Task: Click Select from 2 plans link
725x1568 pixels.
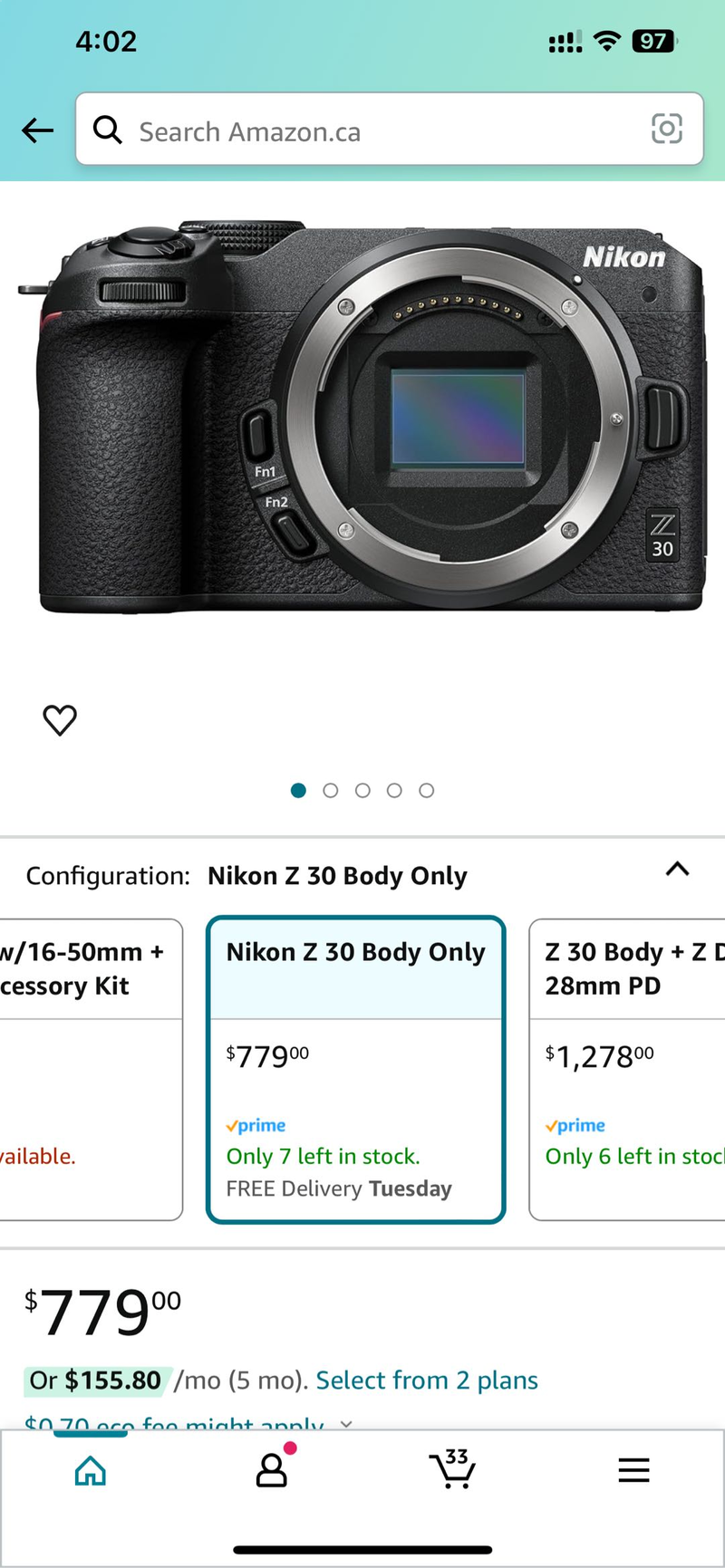Action: pyautogui.click(x=427, y=1380)
